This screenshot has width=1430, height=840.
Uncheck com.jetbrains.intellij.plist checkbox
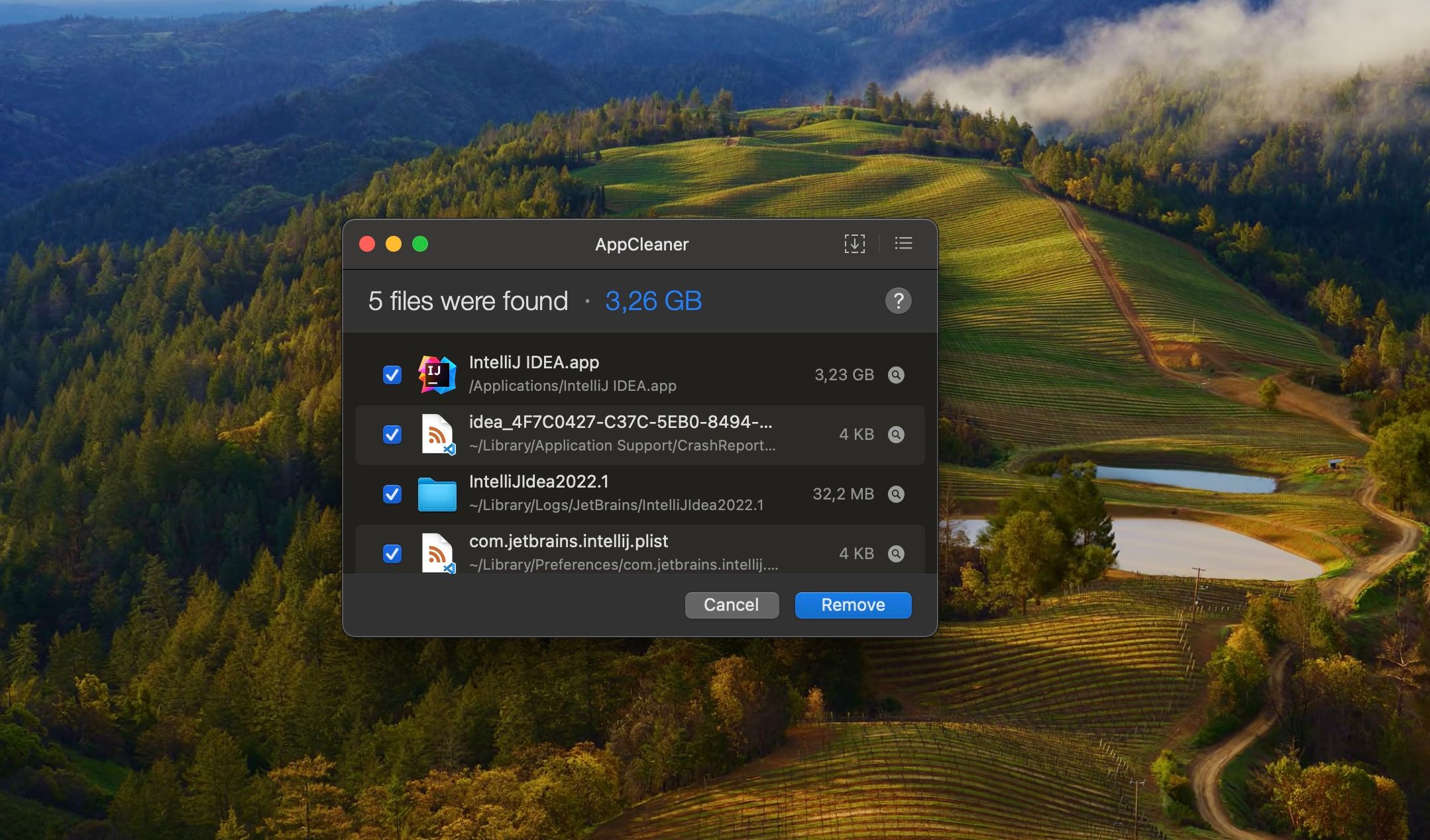[x=392, y=554]
